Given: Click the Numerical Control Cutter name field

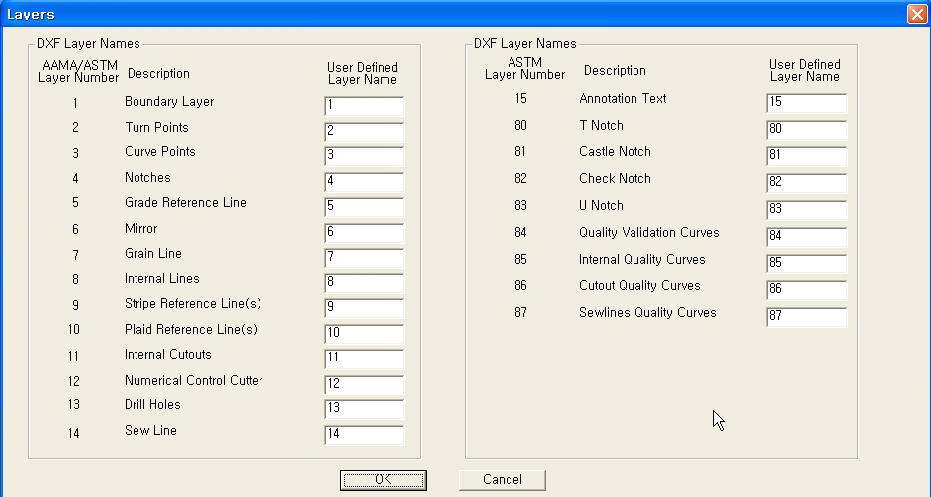Looking at the screenshot, I should [x=364, y=384].
